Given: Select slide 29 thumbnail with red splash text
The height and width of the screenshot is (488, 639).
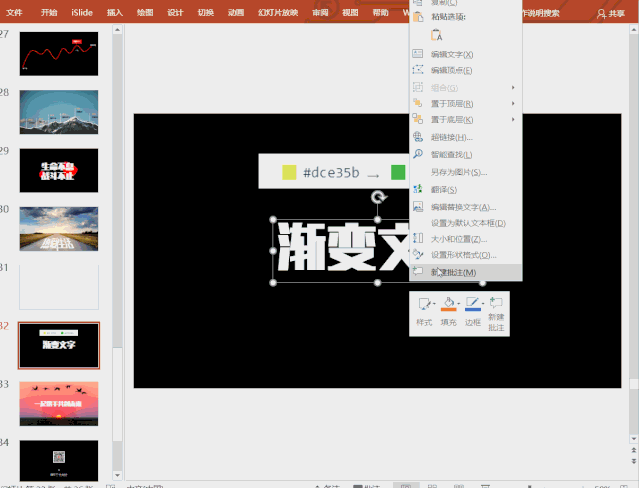Looking at the screenshot, I should coord(59,170).
